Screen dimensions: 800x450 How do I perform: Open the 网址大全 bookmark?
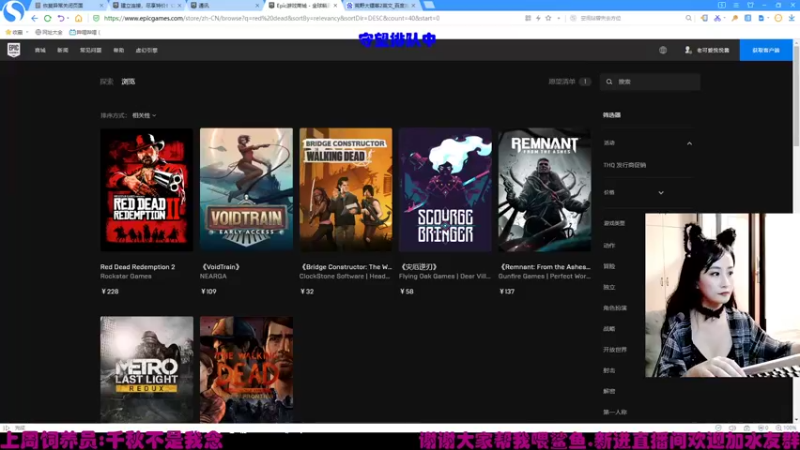49,32
